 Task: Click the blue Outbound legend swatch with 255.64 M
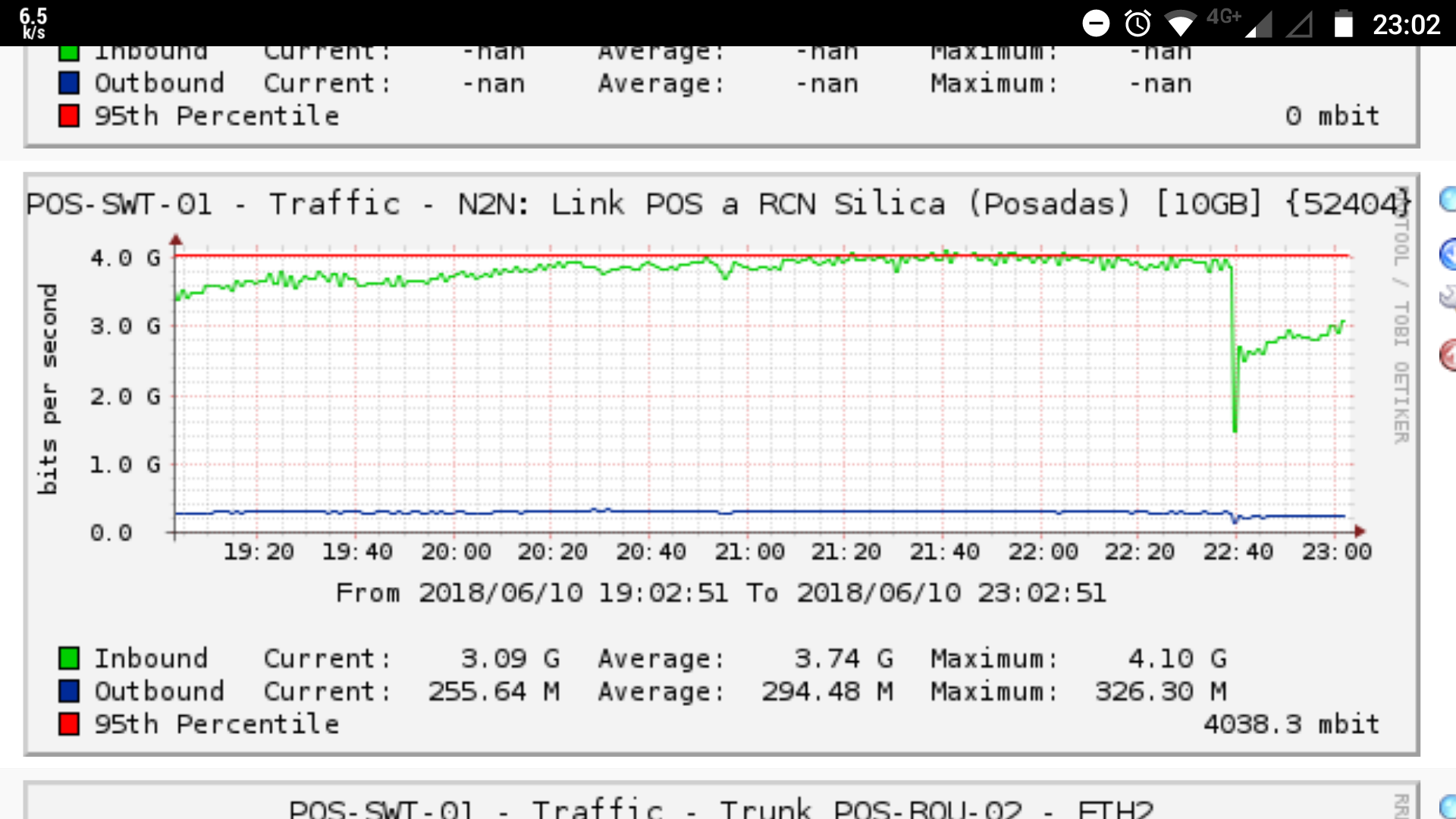(x=69, y=691)
